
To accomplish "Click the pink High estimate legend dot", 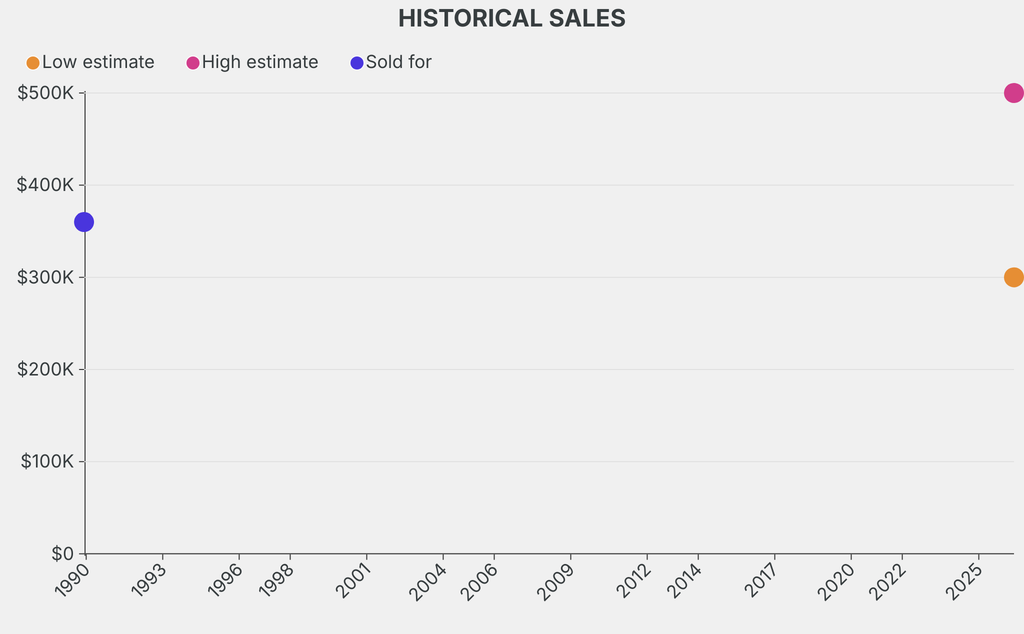I will coord(193,63).
